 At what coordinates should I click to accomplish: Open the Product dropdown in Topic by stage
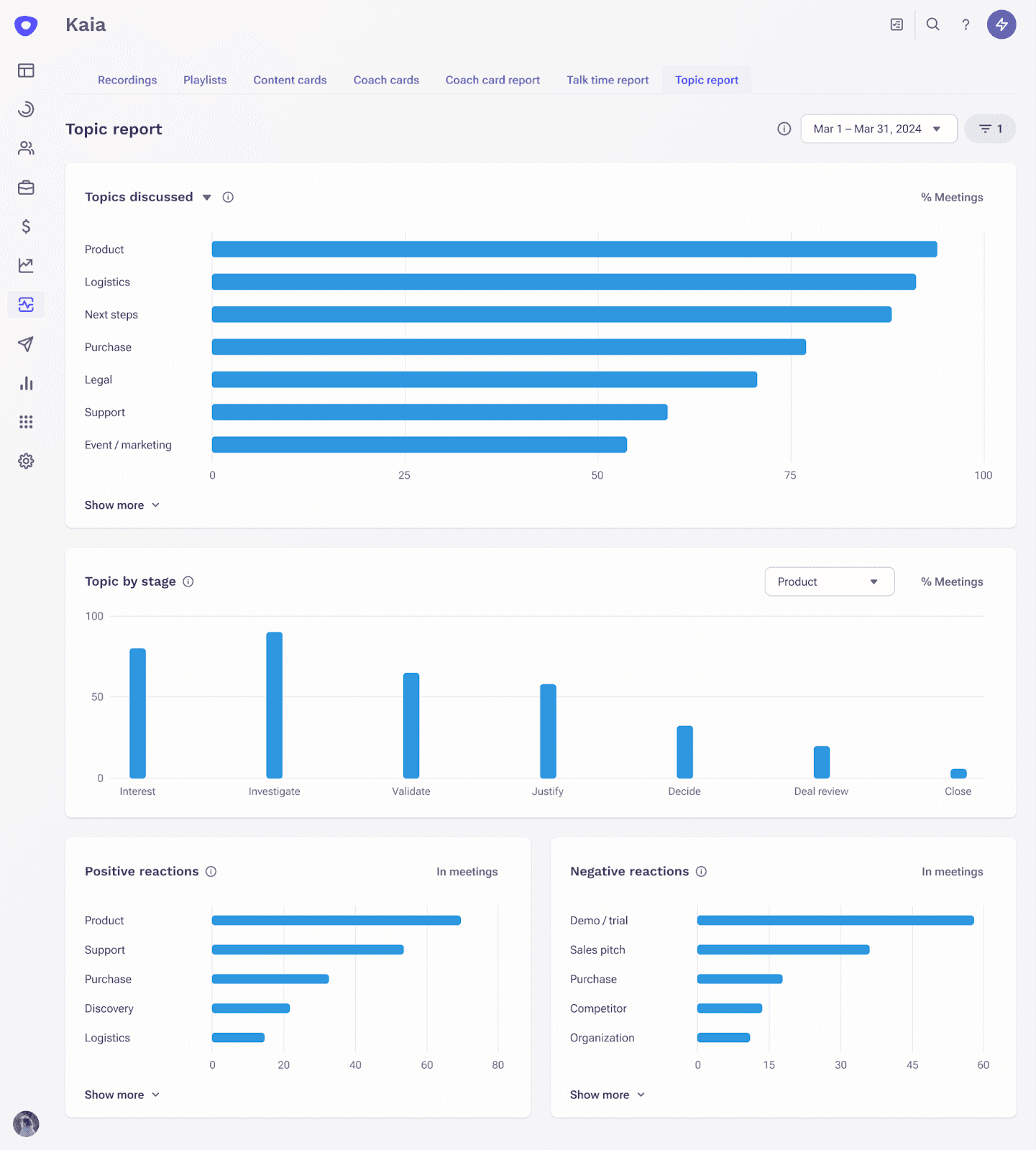(829, 581)
